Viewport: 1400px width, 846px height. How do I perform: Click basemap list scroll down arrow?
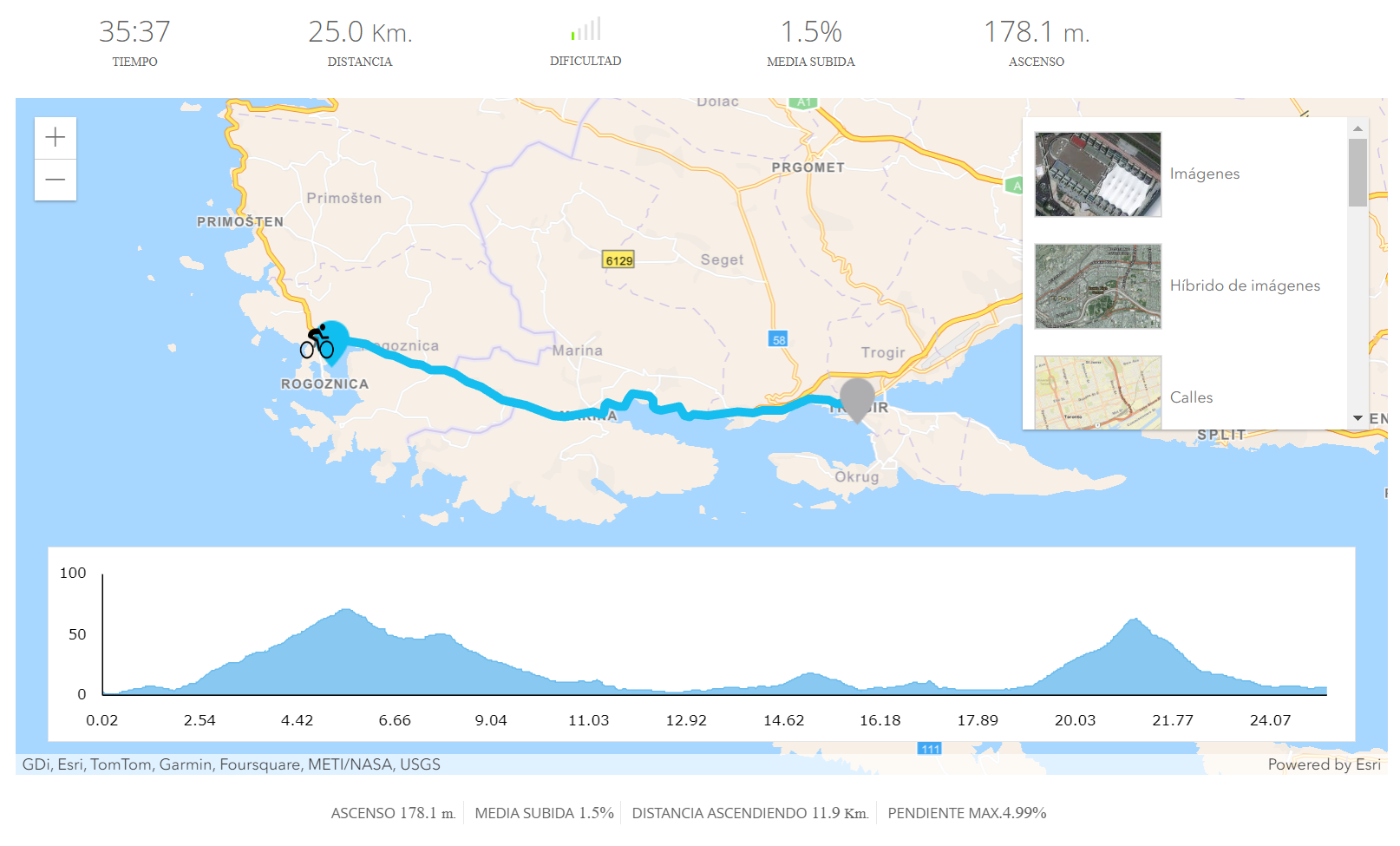1357,418
